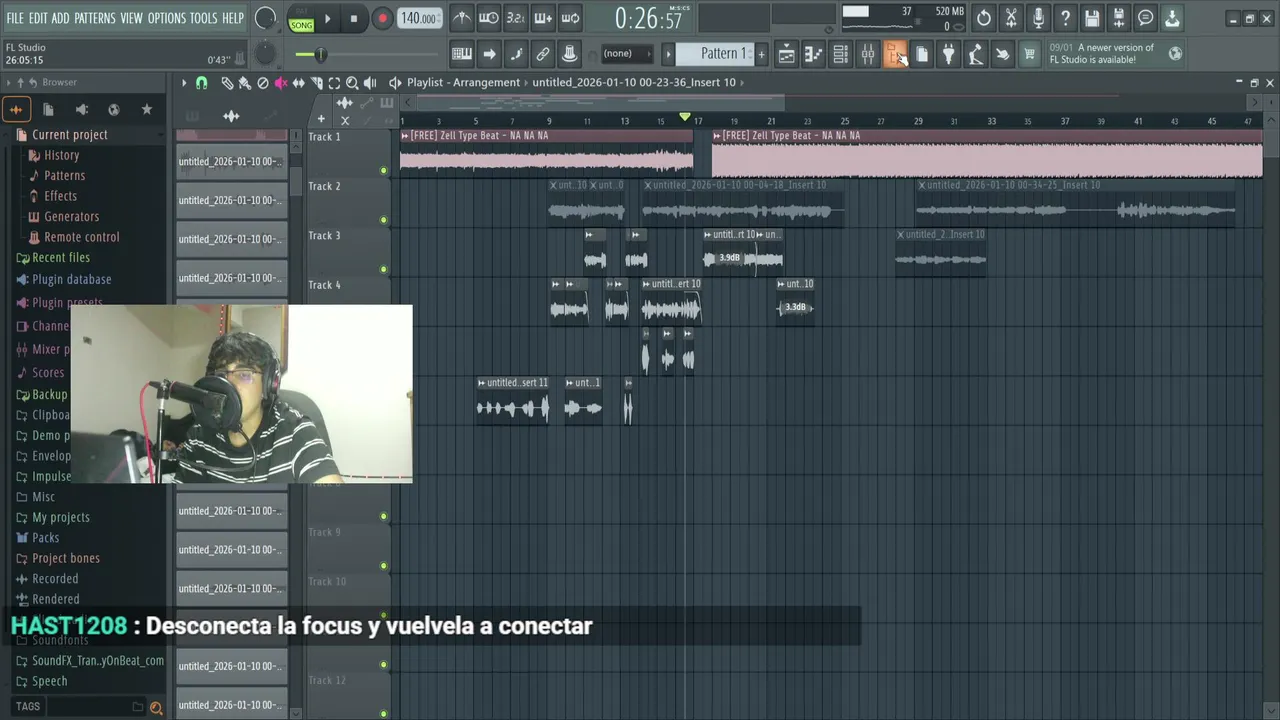Screen dimensions: 1280x720
Task: Select the delete tool in playlist
Action: 263,83
